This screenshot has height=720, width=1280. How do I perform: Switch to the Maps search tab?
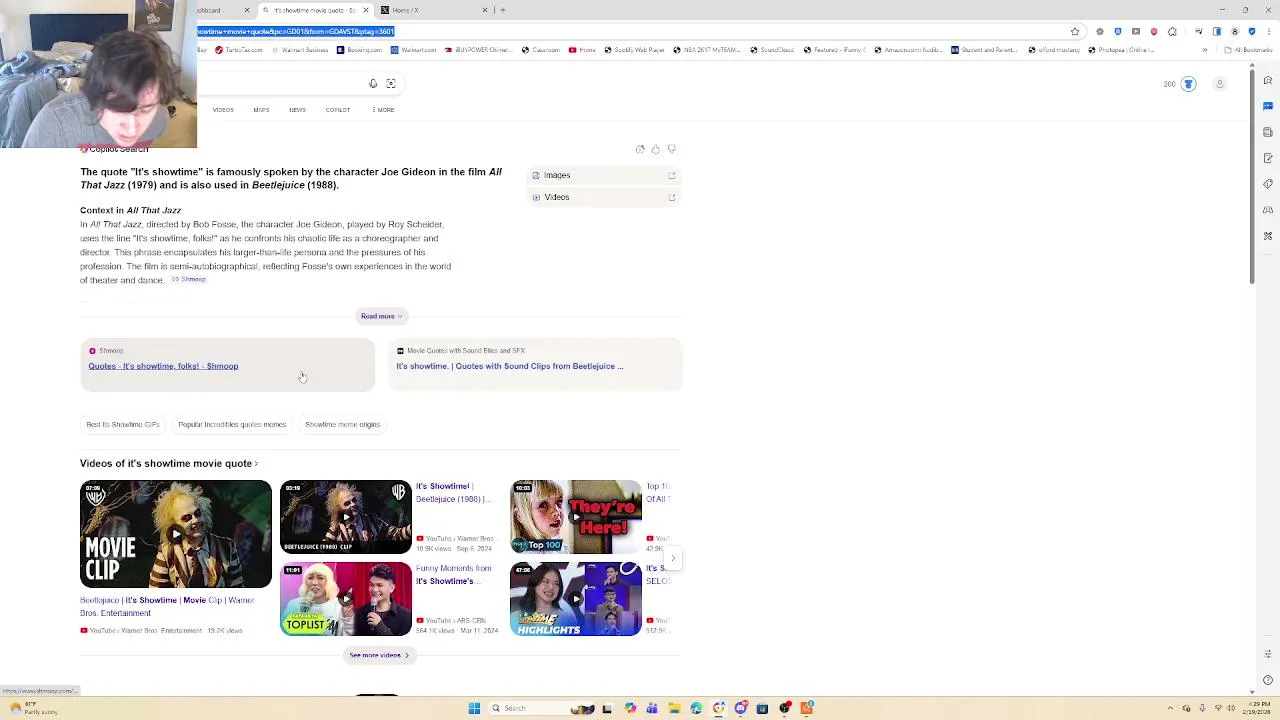tap(261, 110)
